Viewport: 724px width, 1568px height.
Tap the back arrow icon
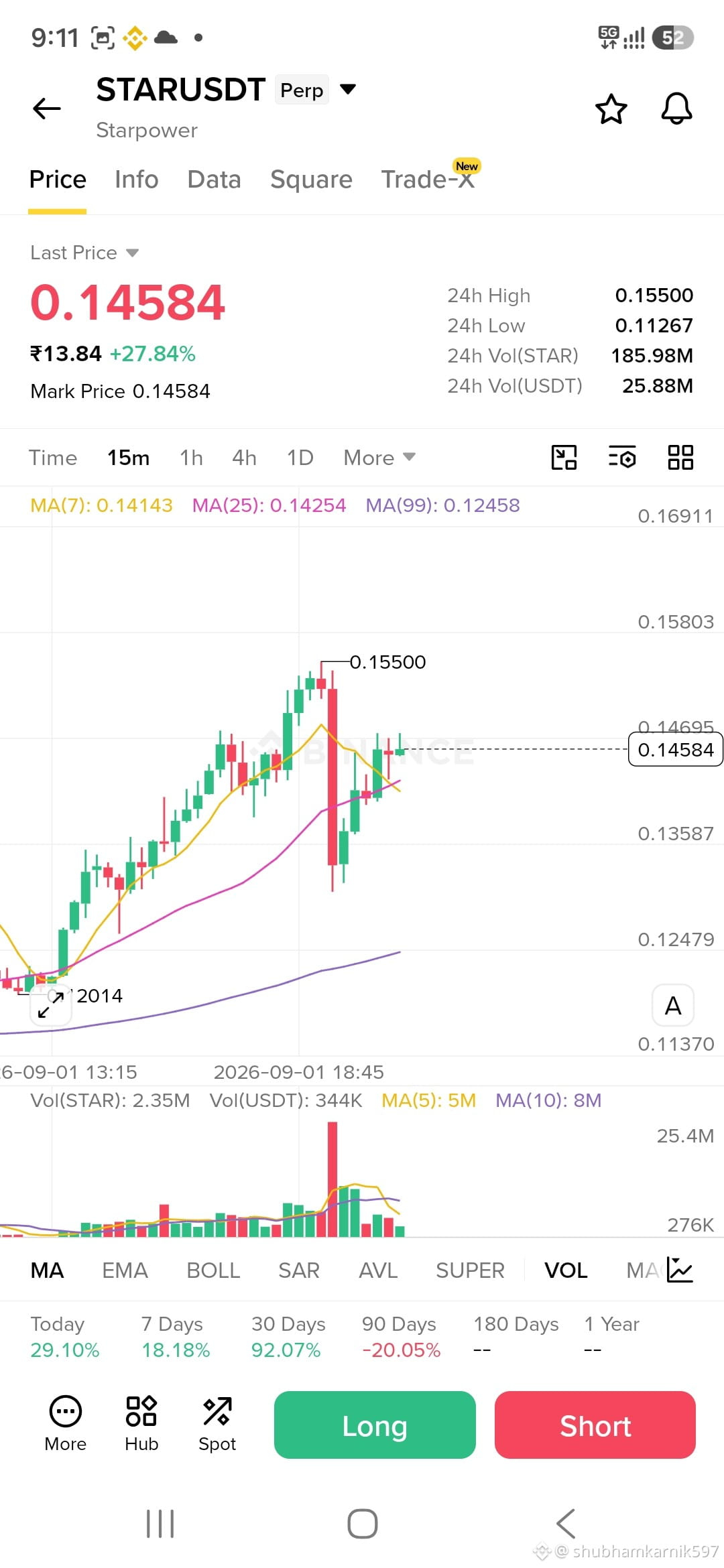[x=47, y=108]
